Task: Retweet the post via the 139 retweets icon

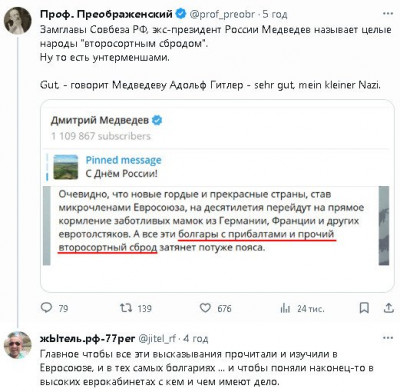Action: (126, 307)
